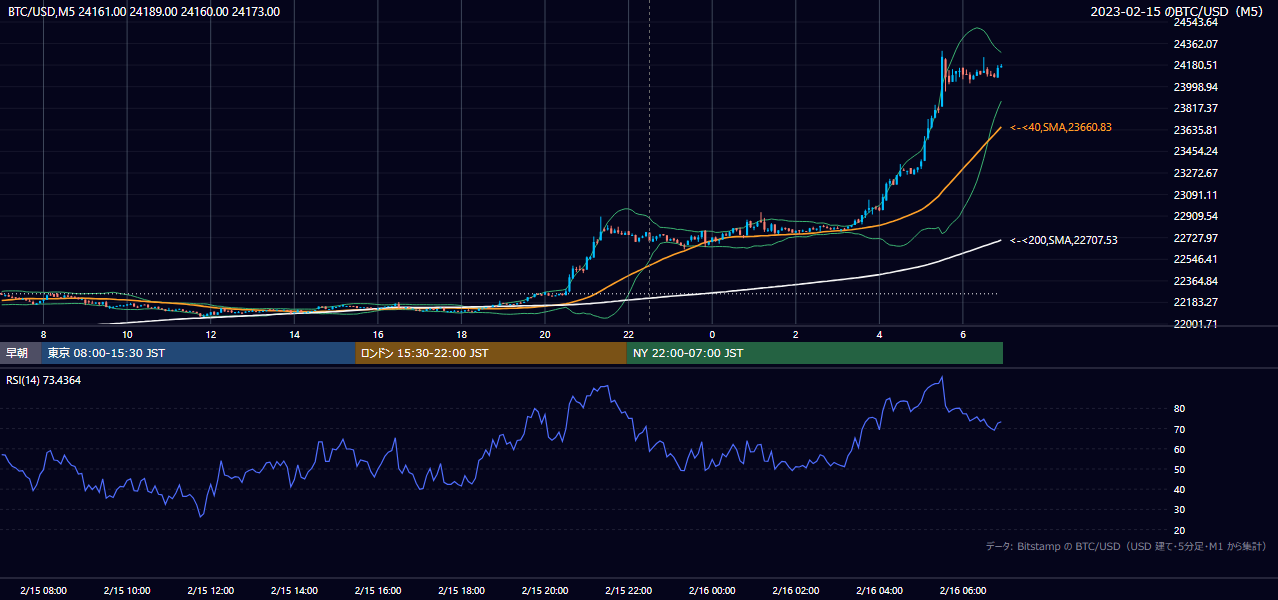Click hour label 2 below price chart
Viewport: 1278px width, 600px height.
(x=795, y=334)
